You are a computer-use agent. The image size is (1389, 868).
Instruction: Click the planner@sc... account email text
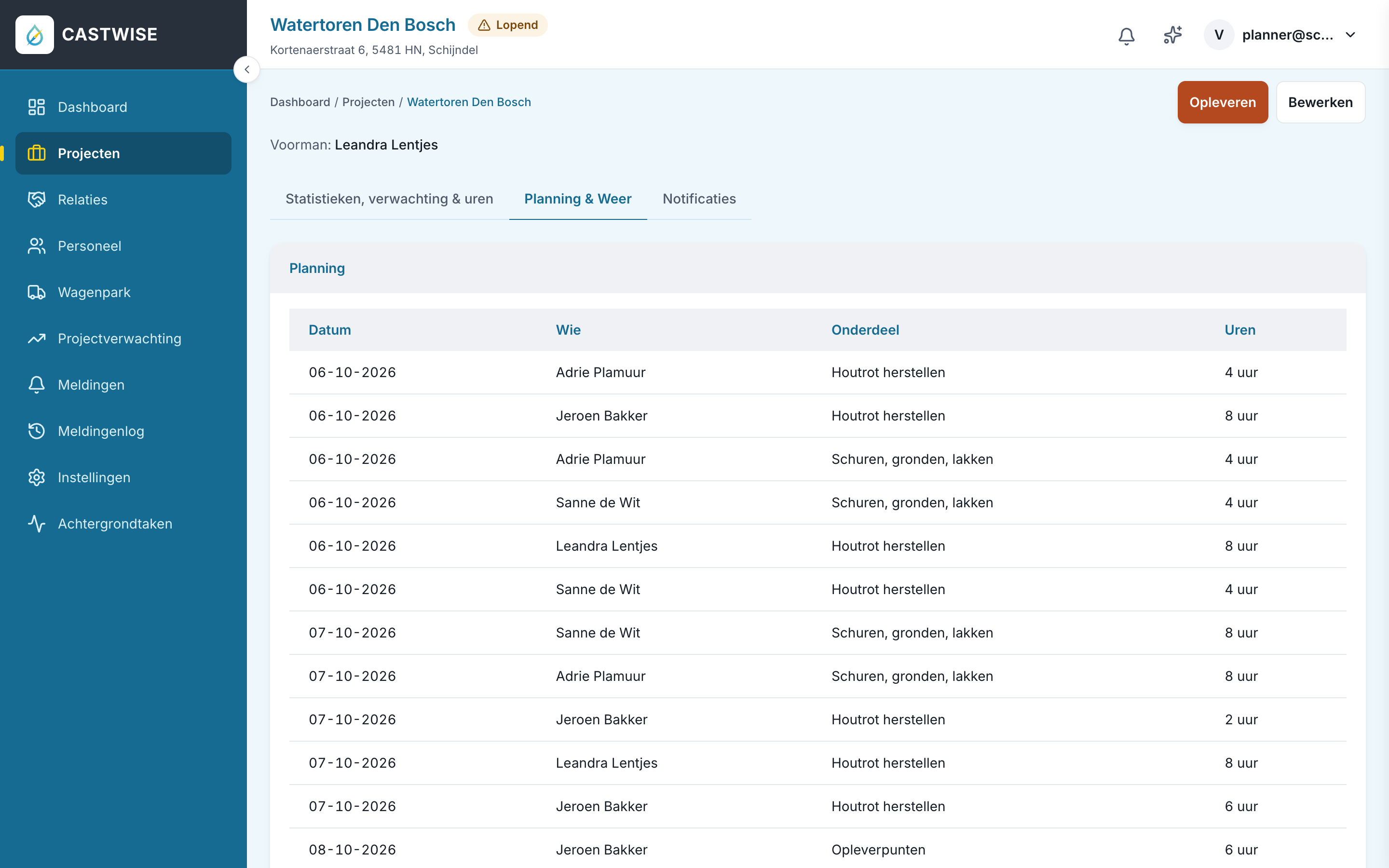click(x=1287, y=35)
